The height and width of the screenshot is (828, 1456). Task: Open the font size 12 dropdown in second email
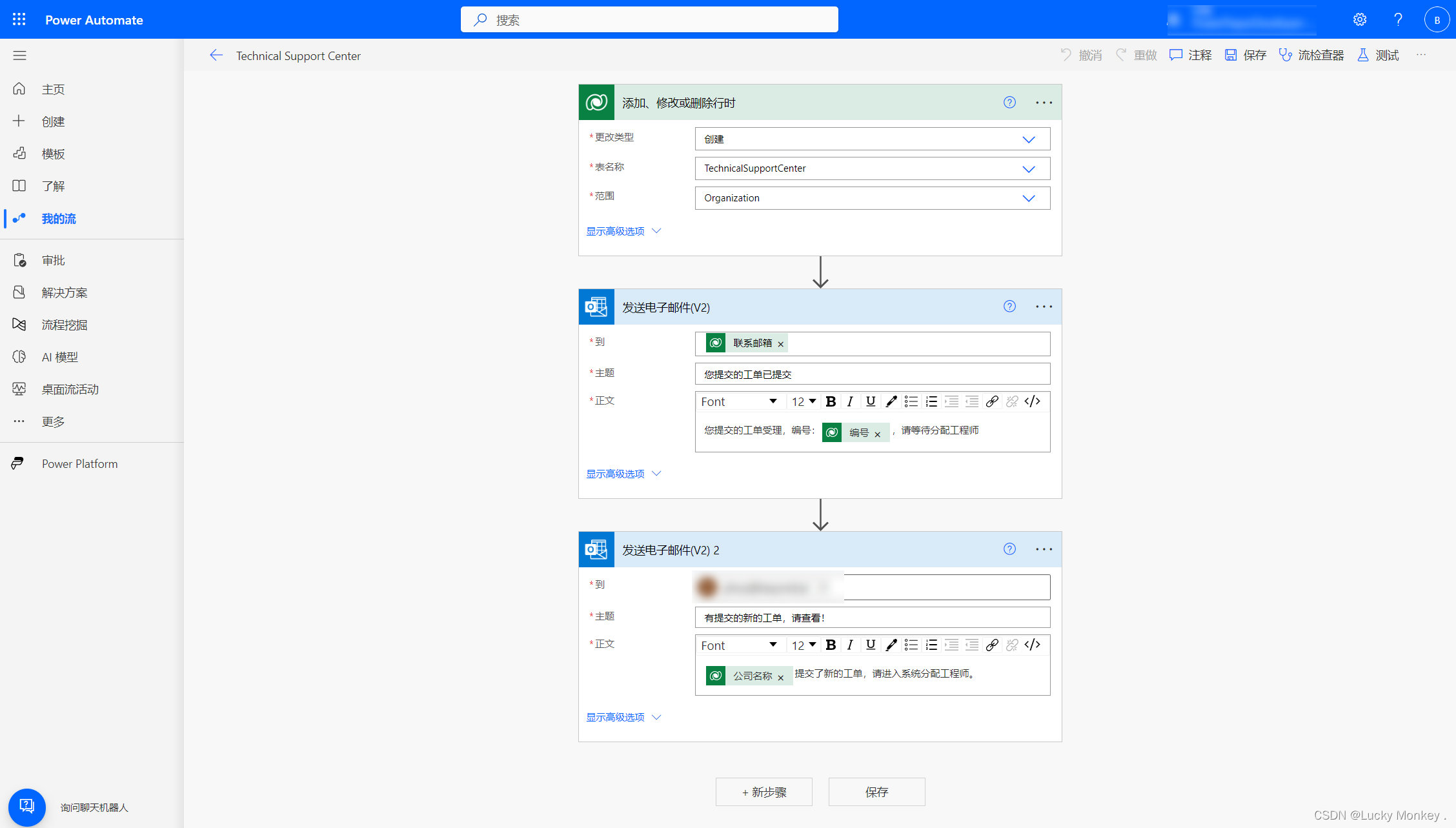click(804, 645)
